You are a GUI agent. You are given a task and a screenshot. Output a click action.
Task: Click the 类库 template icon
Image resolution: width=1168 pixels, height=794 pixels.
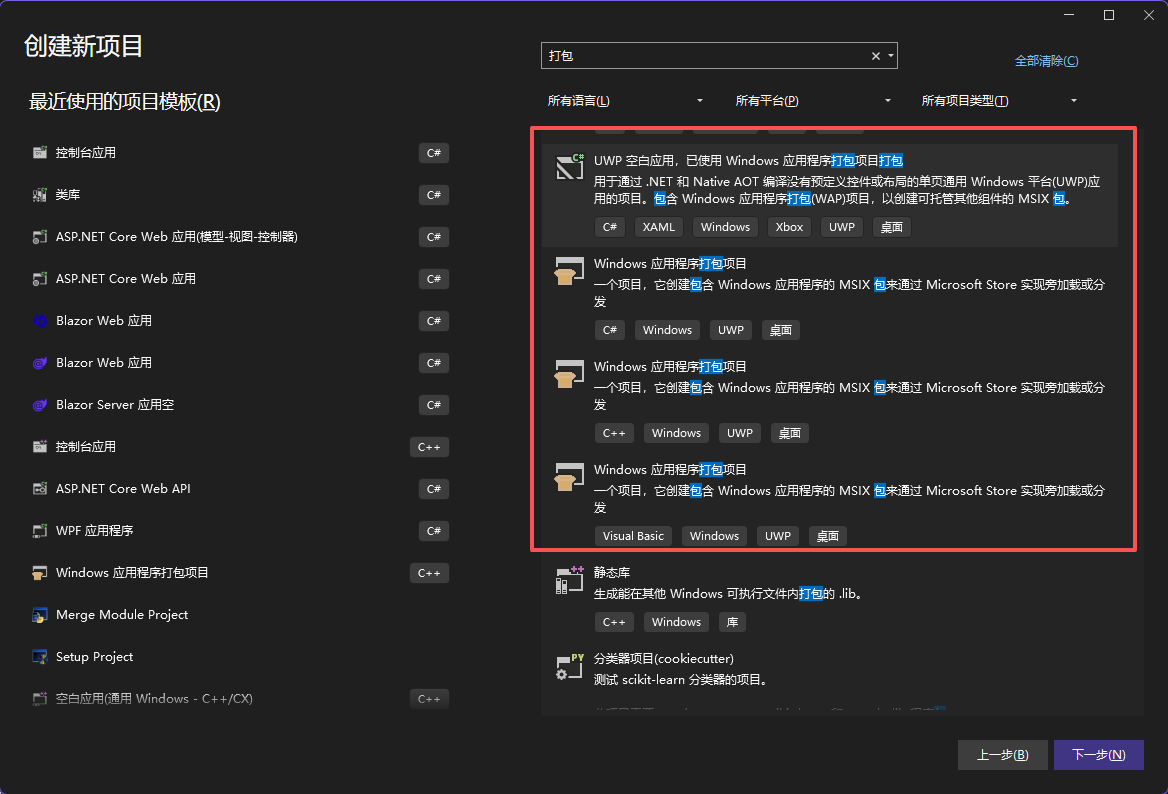39,194
